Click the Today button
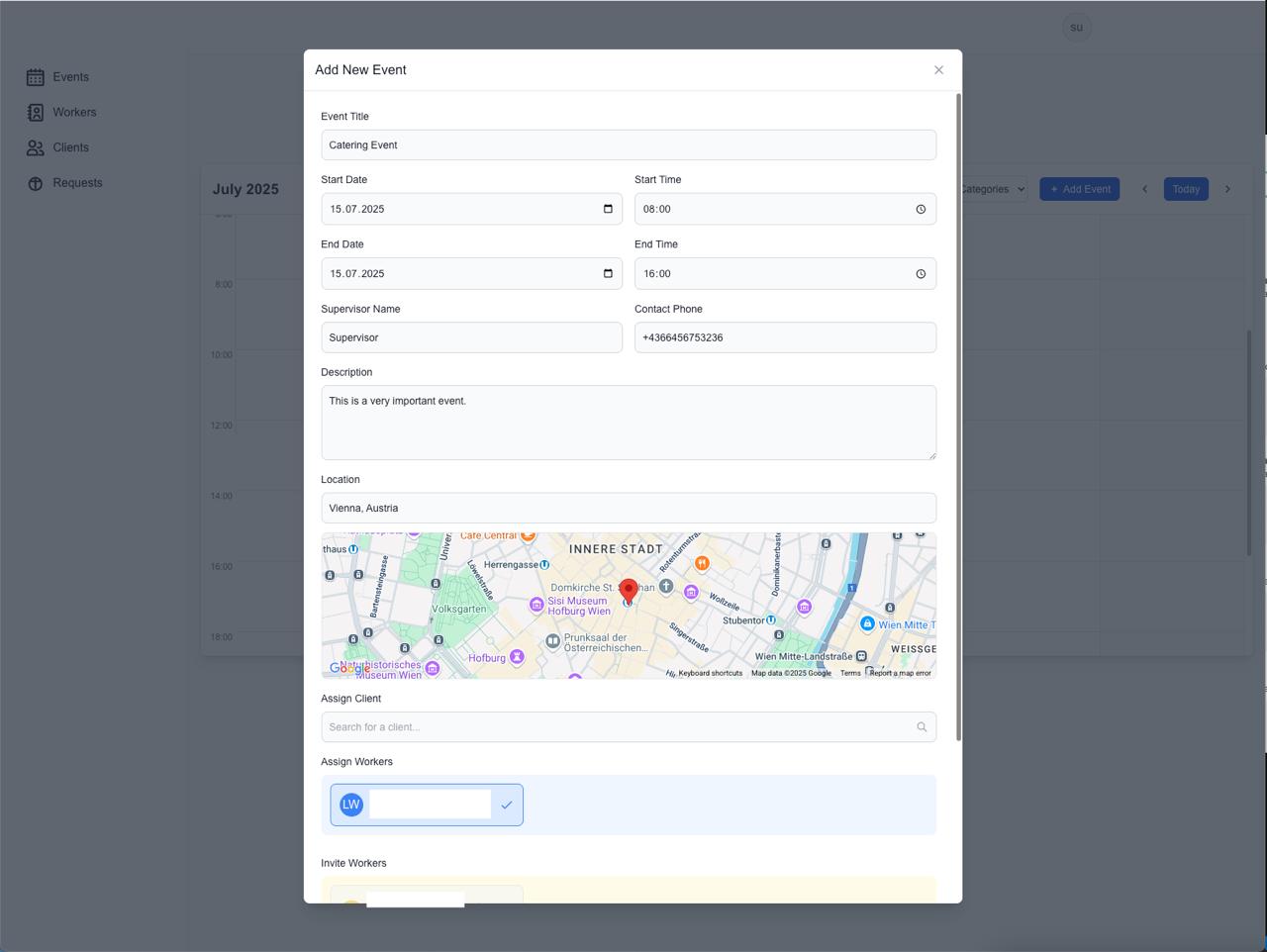1267x952 pixels. [1185, 189]
